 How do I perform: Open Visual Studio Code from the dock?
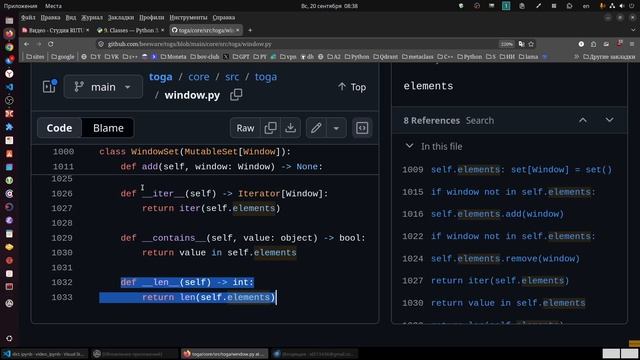tap(9, 87)
